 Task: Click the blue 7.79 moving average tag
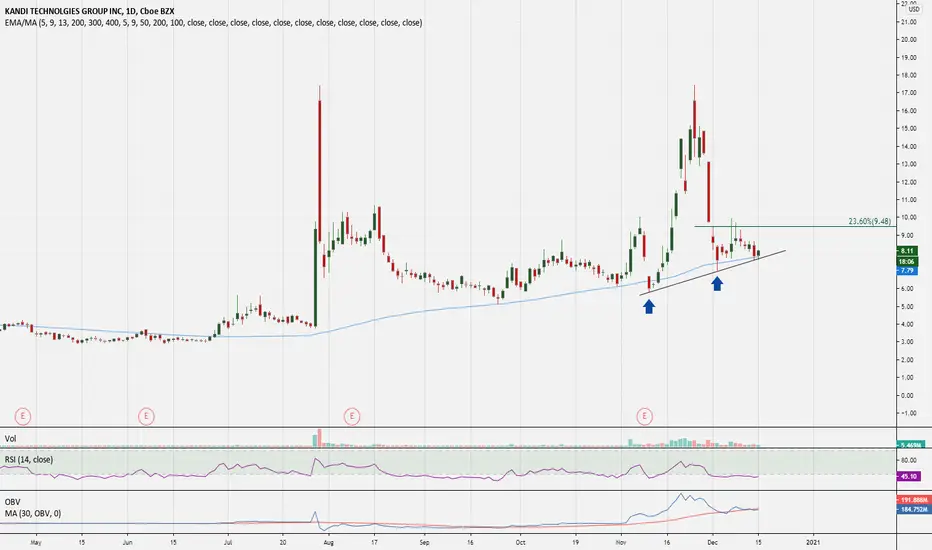pos(908,271)
